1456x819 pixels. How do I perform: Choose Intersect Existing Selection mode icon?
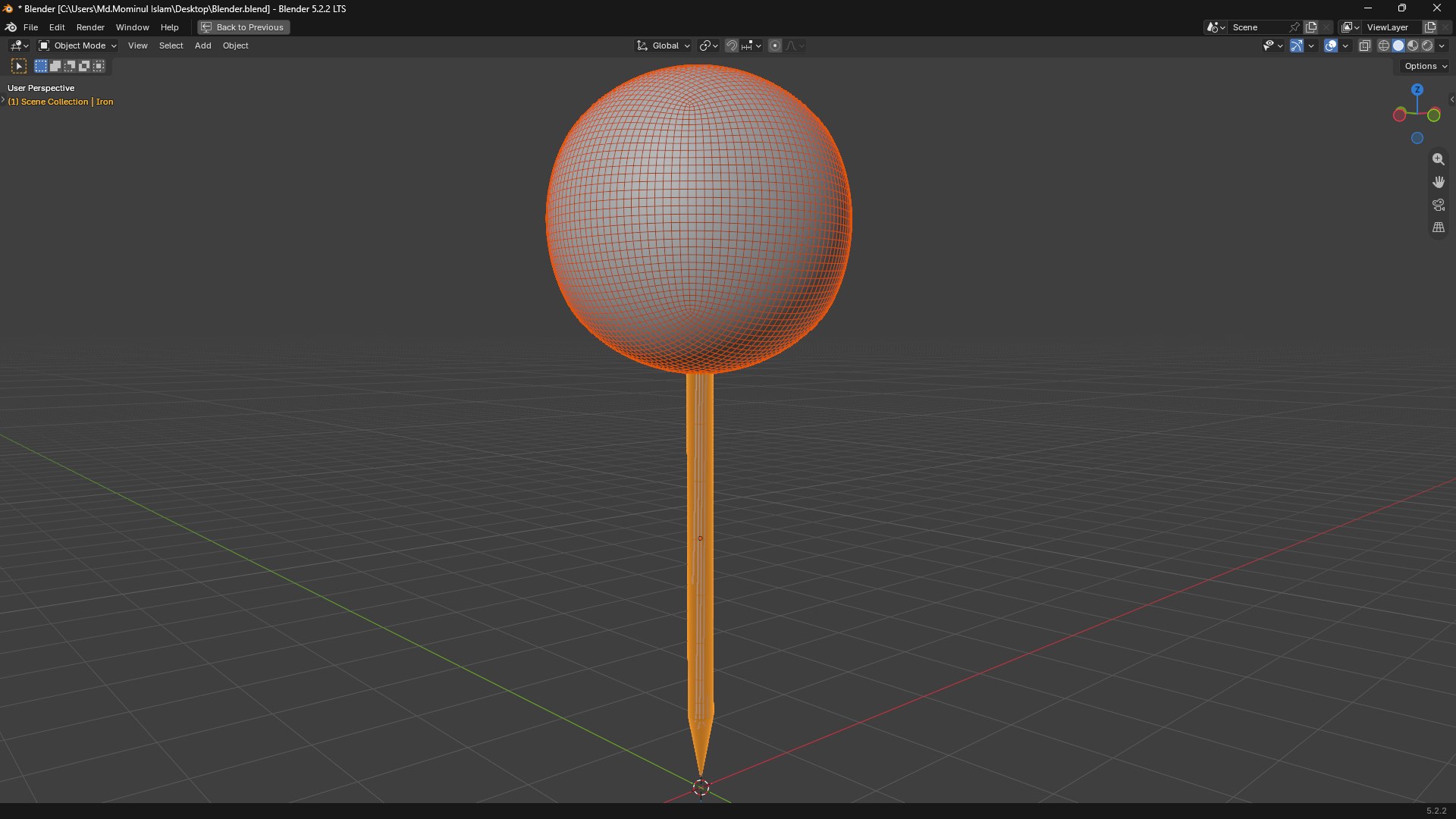pyautogui.click(x=99, y=67)
